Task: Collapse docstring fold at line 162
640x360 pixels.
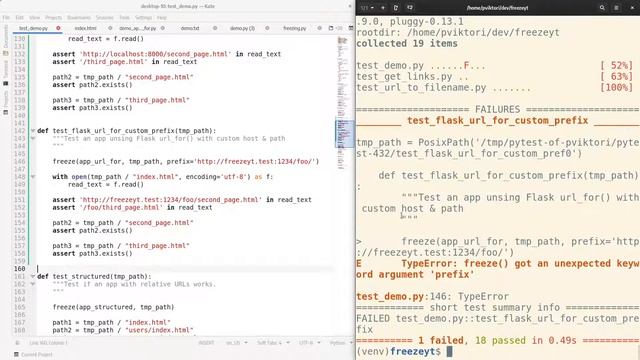Action: click(x=33, y=284)
